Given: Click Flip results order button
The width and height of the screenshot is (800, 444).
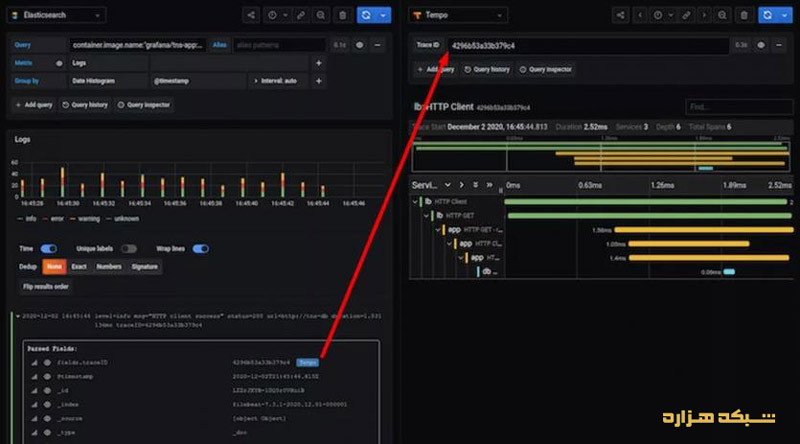Looking at the screenshot, I should tap(46, 287).
